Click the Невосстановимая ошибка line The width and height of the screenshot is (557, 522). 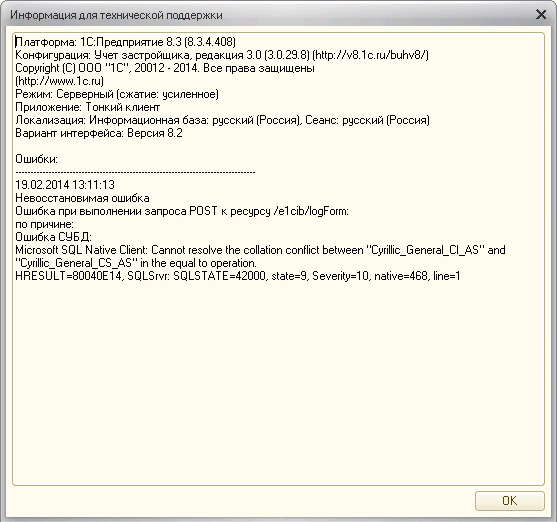pyautogui.click(x=82, y=198)
